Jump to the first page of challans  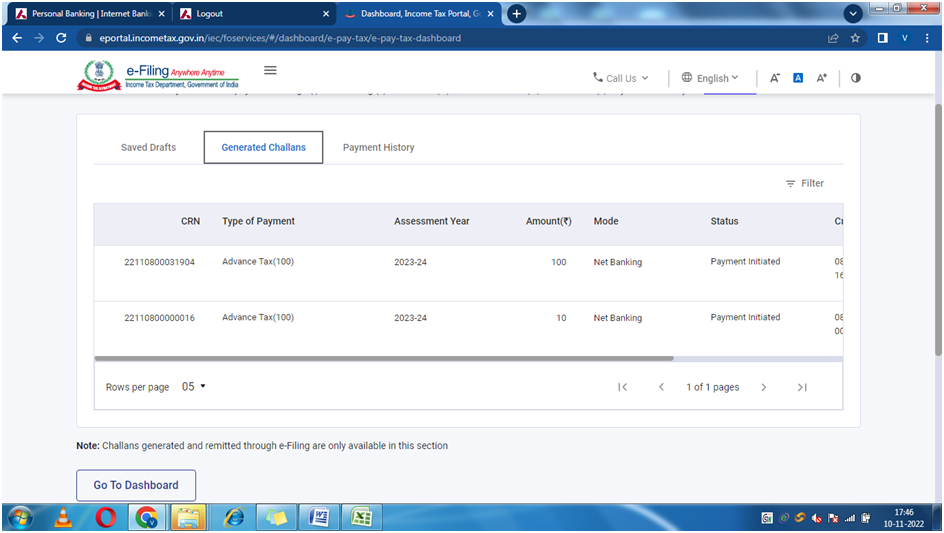click(622, 387)
